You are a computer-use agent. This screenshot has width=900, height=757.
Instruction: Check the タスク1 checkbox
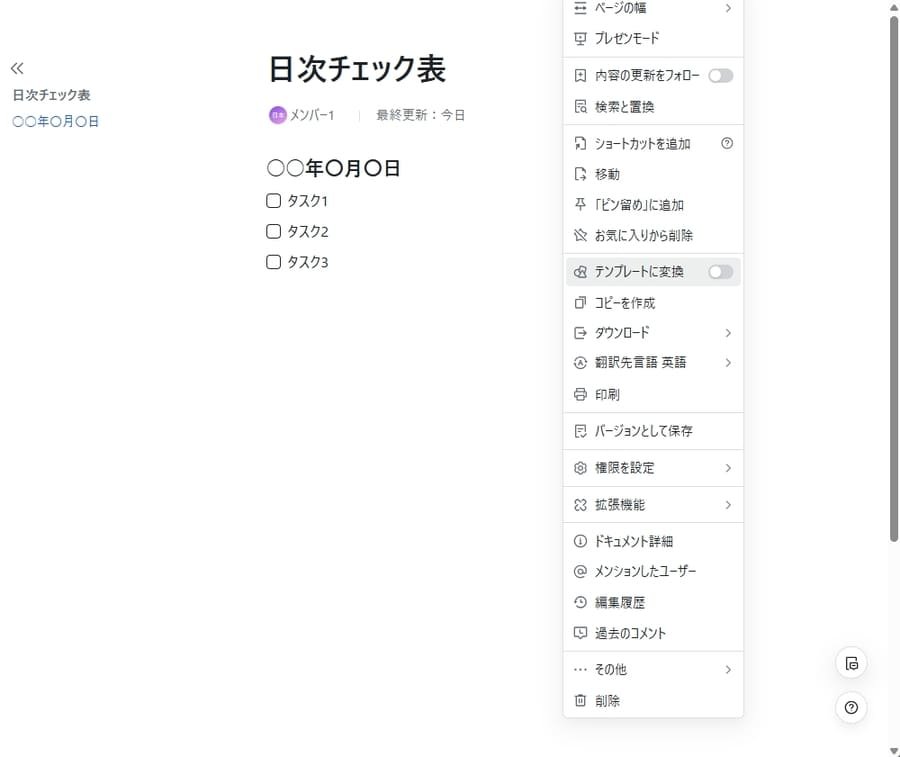click(x=272, y=200)
